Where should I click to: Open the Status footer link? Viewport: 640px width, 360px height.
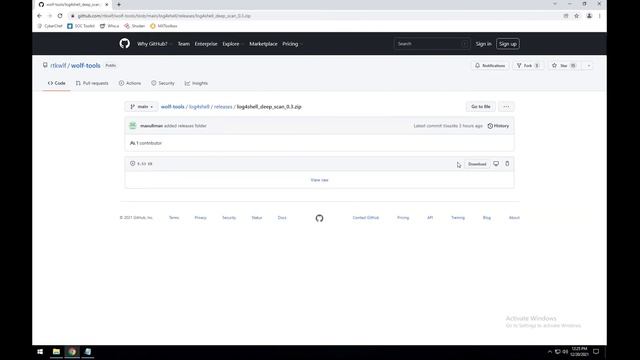(x=257, y=218)
